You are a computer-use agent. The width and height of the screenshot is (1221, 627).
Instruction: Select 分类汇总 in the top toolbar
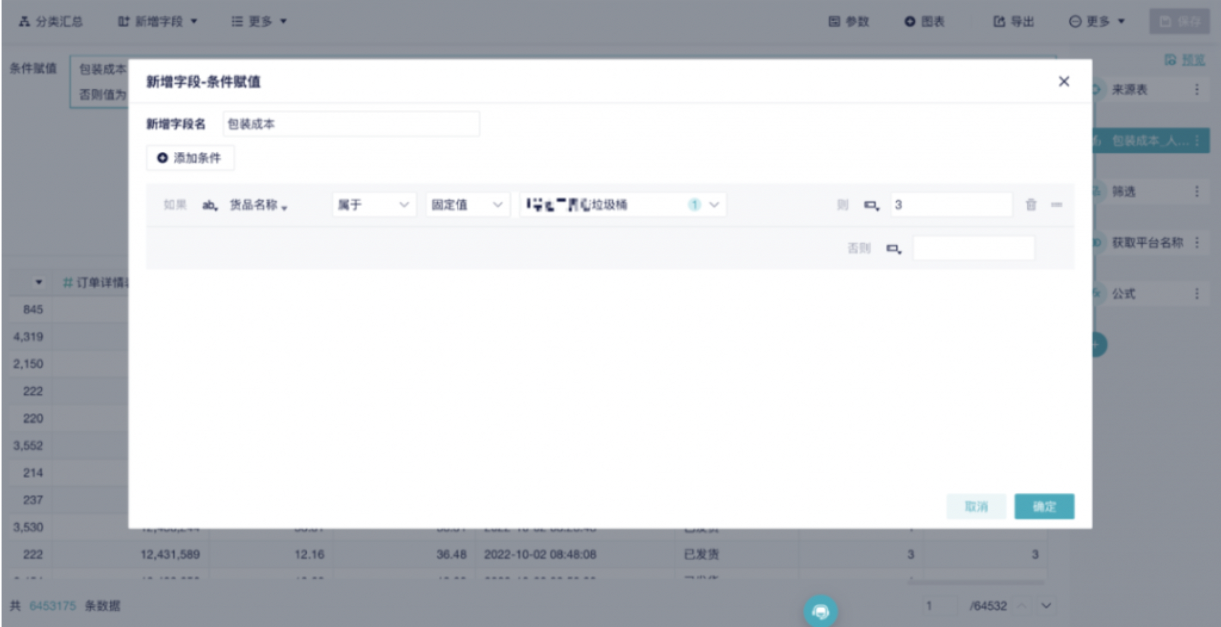[51, 21]
